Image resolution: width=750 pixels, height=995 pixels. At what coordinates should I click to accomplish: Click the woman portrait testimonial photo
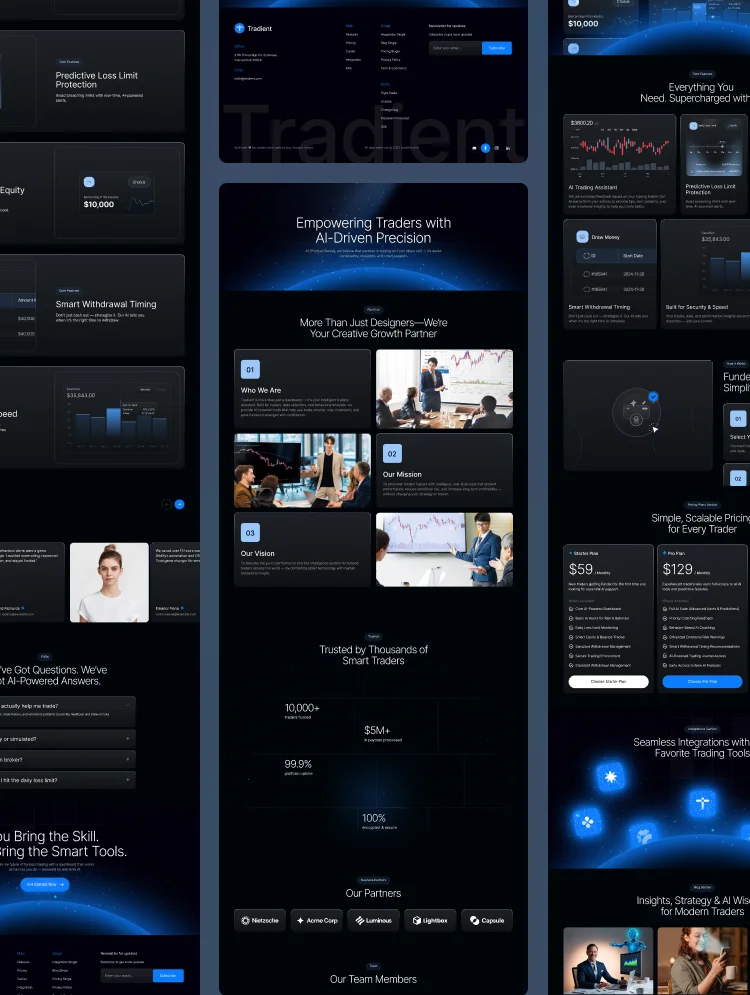click(109, 582)
